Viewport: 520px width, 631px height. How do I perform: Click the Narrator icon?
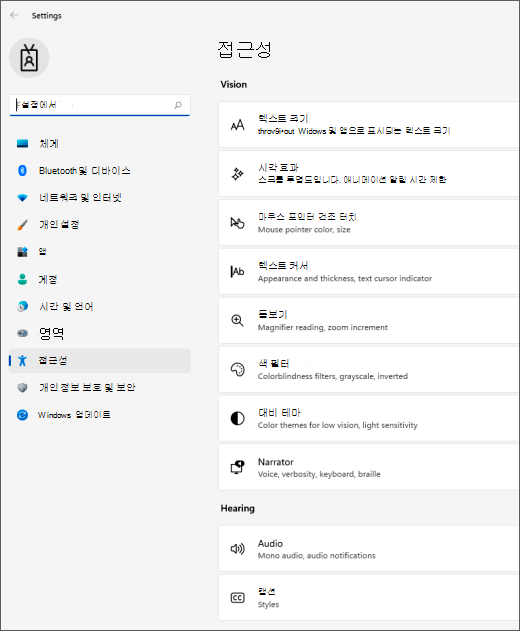pos(237,467)
